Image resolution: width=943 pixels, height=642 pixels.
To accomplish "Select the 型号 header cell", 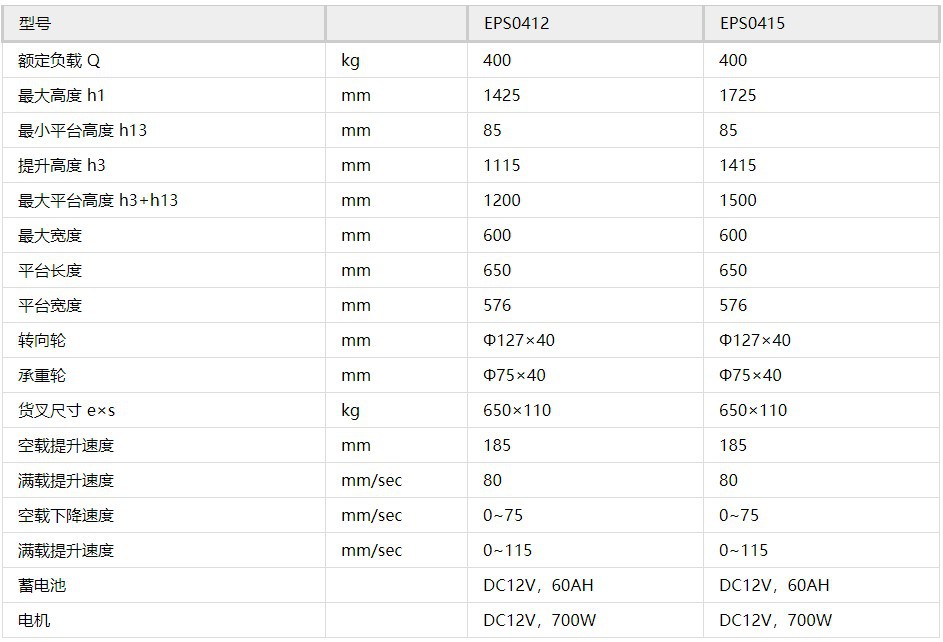I will click(34, 23).
